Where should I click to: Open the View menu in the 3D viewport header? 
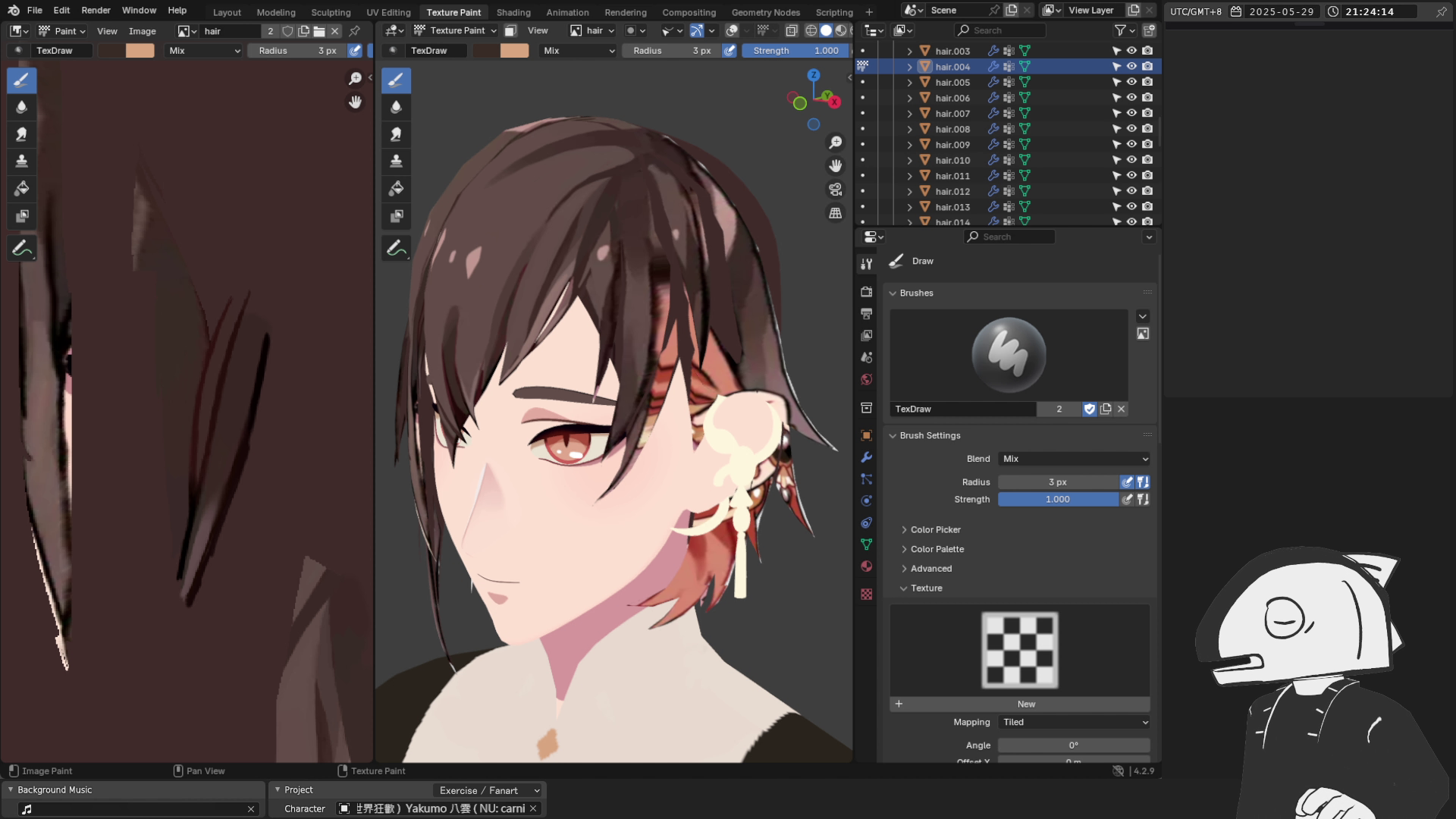pyautogui.click(x=538, y=31)
